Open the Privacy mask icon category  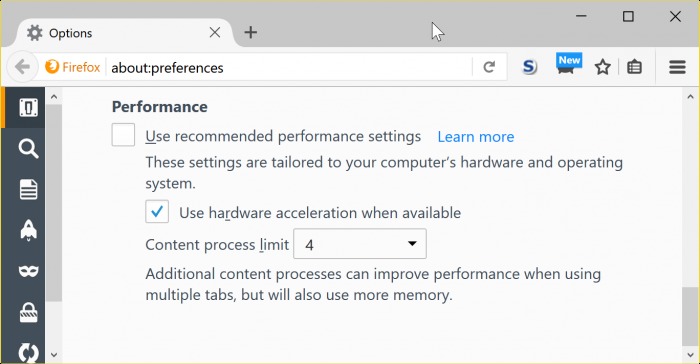click(28, 271)
